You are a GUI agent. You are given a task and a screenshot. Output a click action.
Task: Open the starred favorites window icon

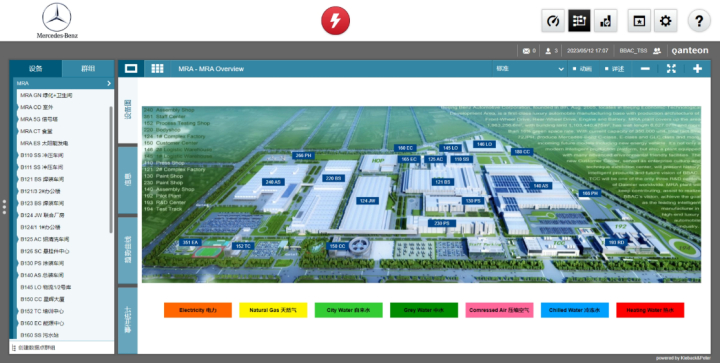(x=639, y=21)
